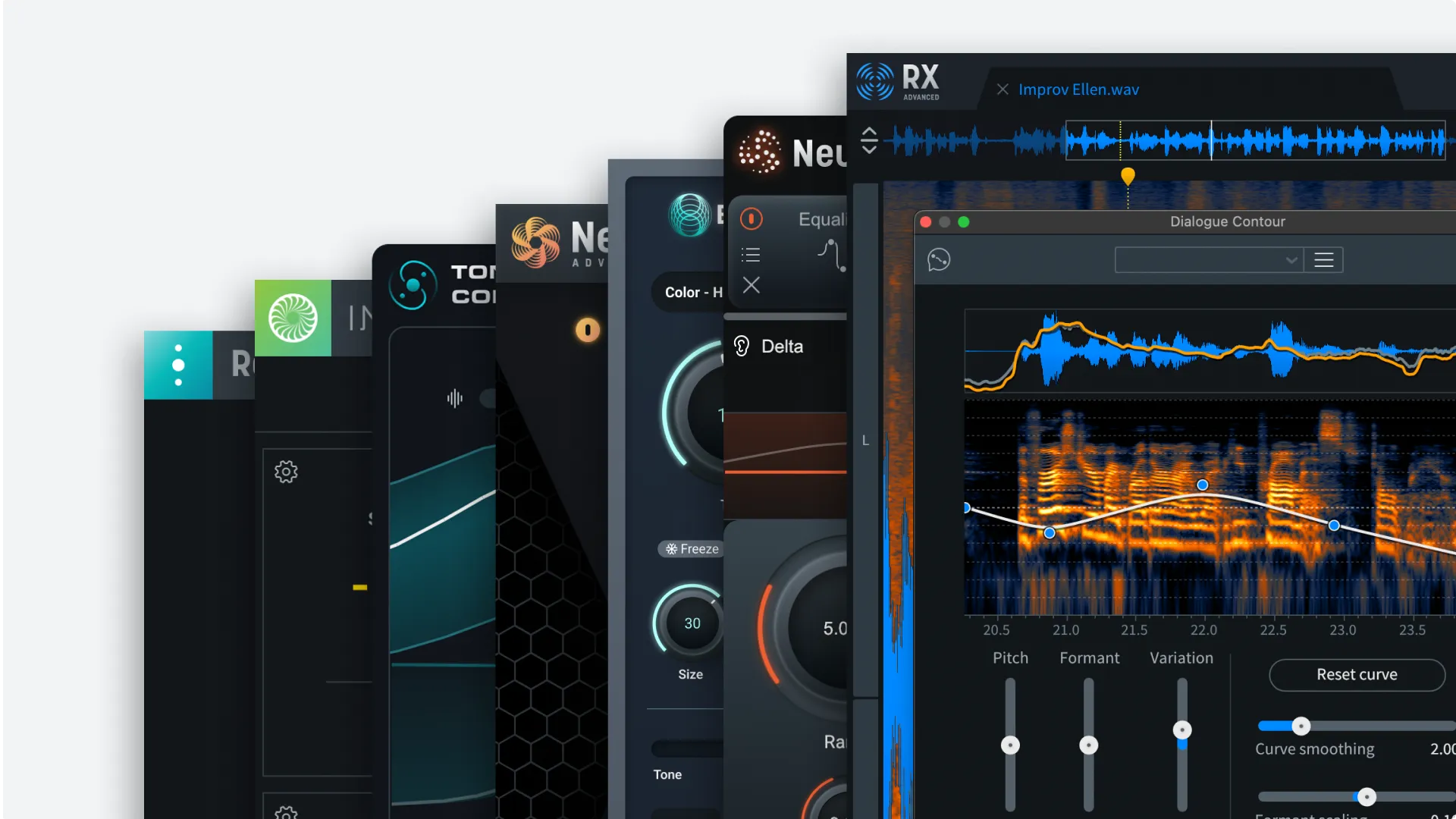
Task: Click the orange Nectar pinwheel logo icon
Action: [538, 241]
